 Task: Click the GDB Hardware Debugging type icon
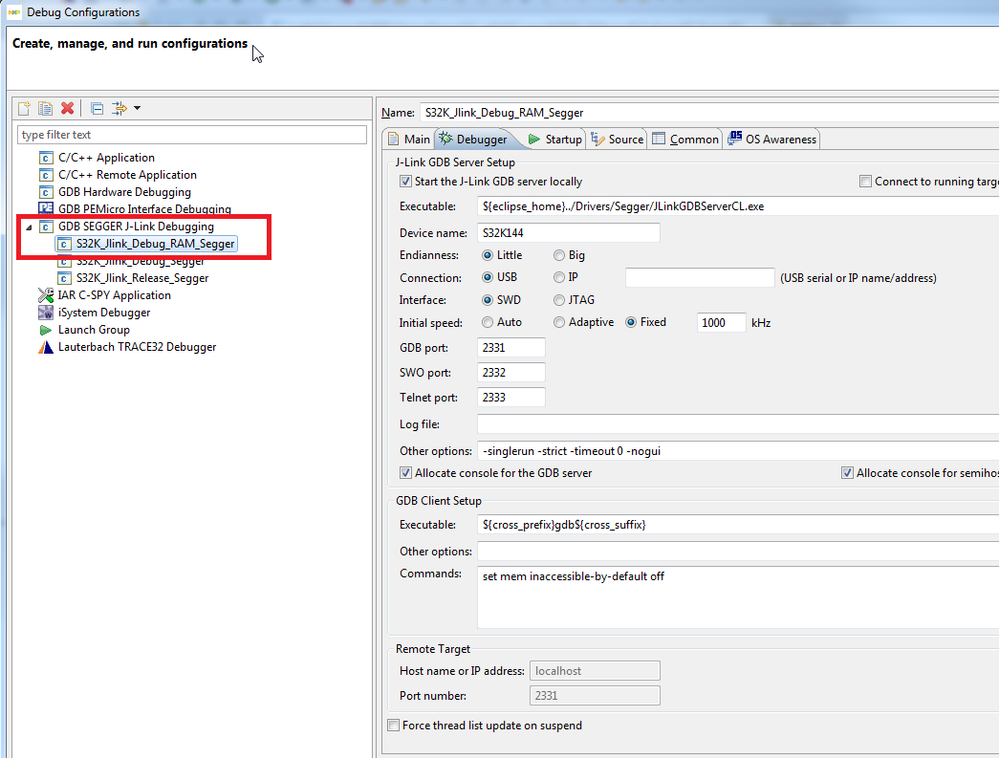45,192
